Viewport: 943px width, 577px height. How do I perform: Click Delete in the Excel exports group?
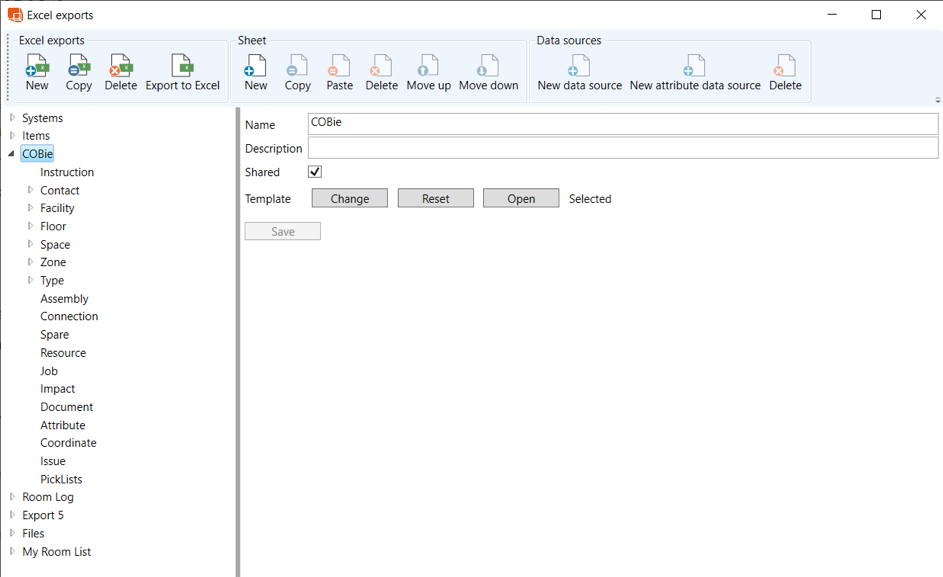click(121, 72)
